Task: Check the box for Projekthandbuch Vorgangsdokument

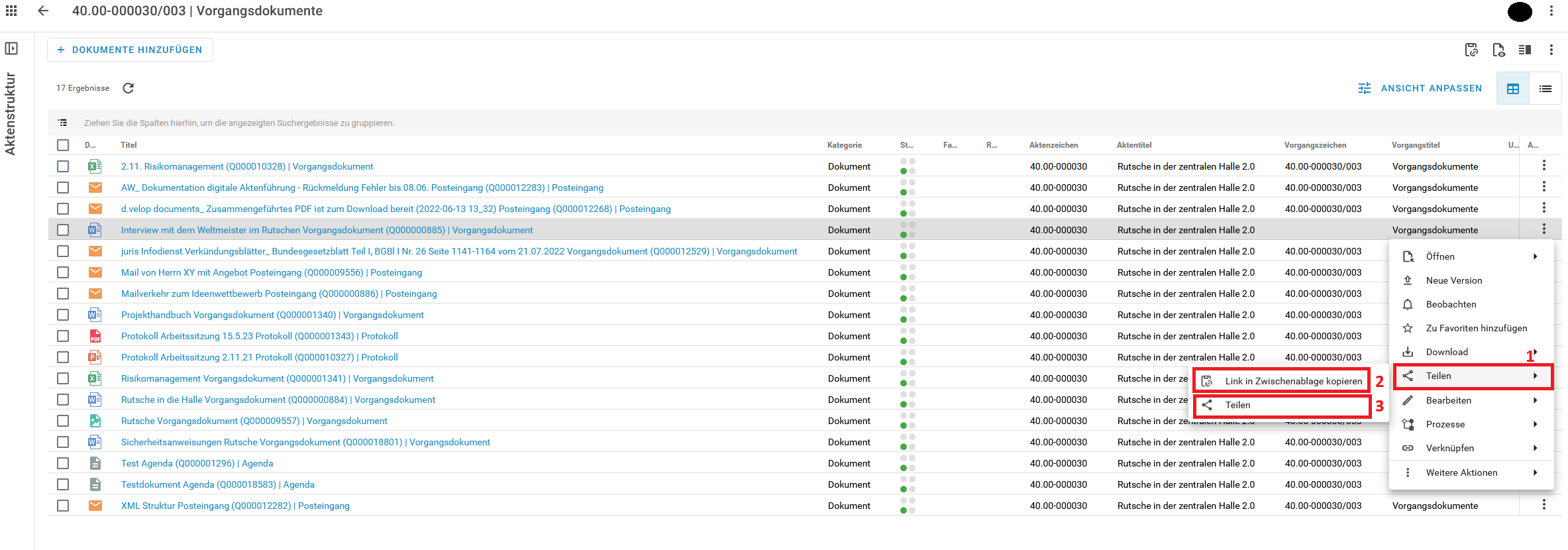Action: (63, 315)
